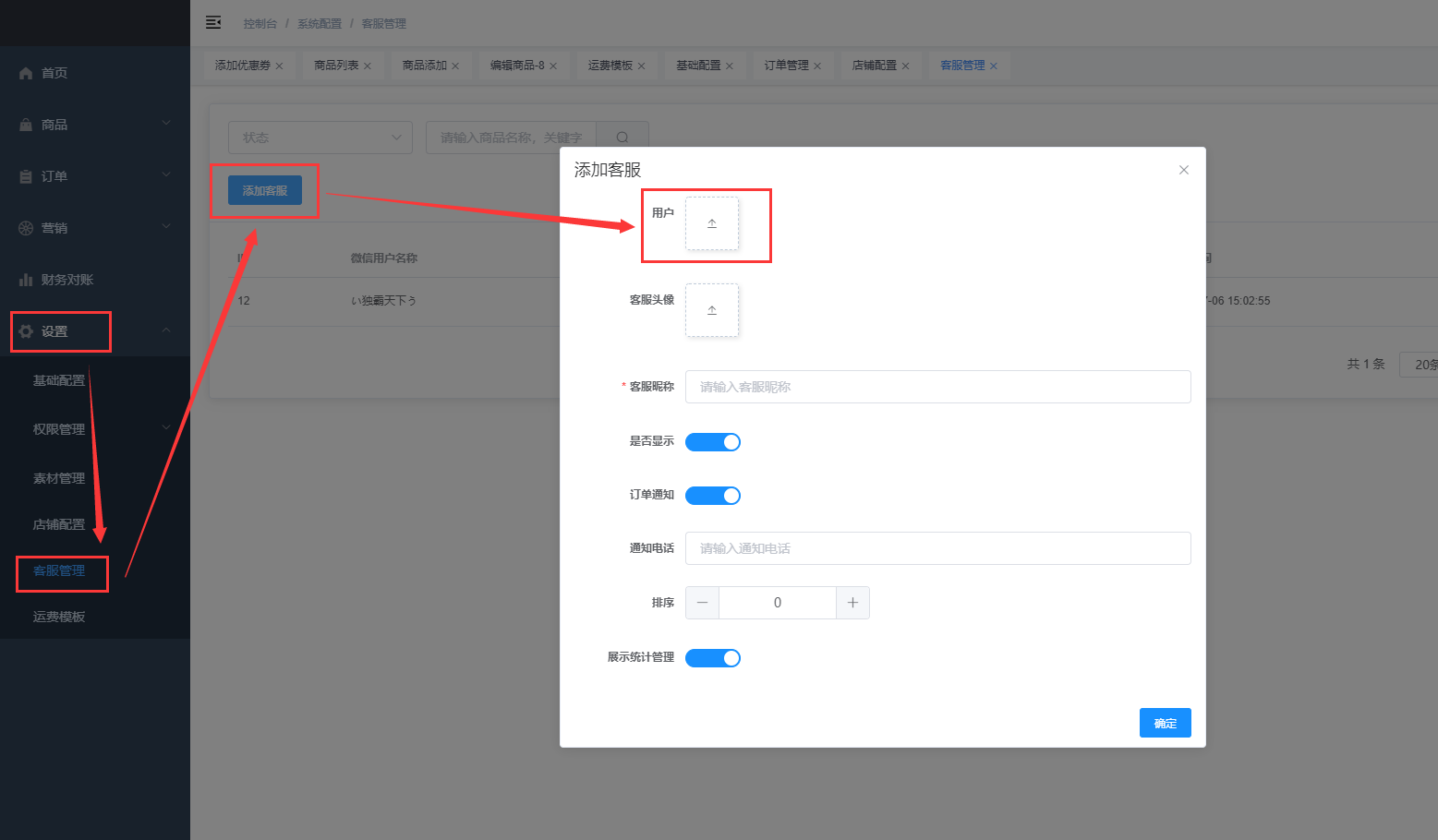The width and height of the screenshot is (1438, 840).
Task: Click the 用户 upload box icon
Action: (x=712, y=223)
